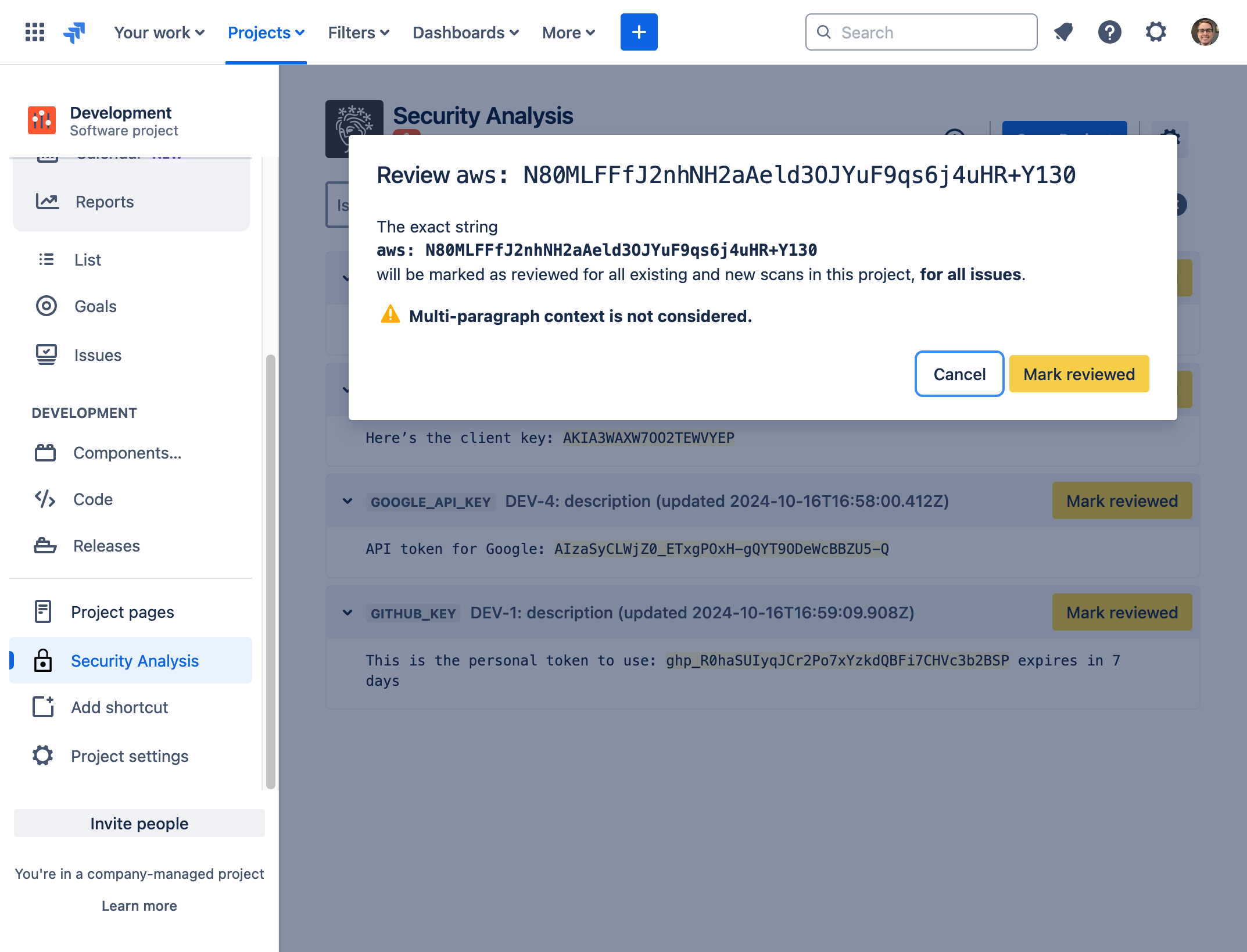Click the Add shortcut icon
Viewport: 1247px width, 952px height.
(x=43, y=707)
